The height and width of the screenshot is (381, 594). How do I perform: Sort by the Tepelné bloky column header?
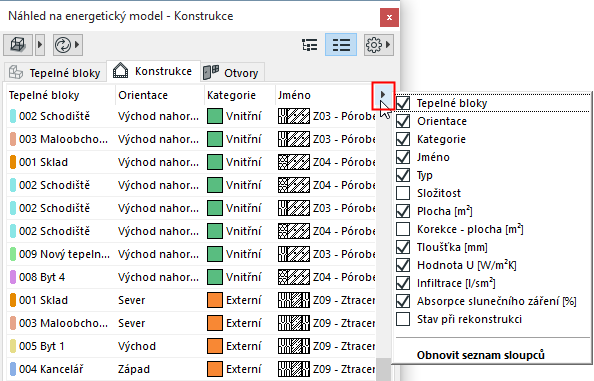click(x=44, y=95)
